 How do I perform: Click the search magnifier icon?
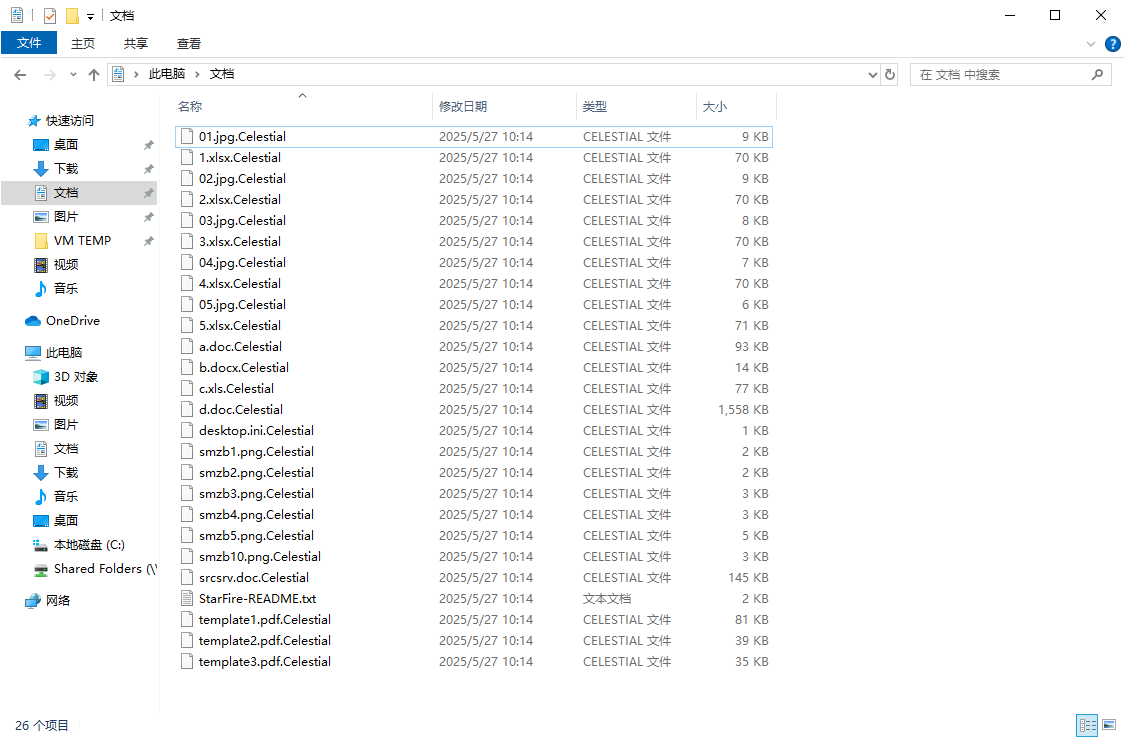pos(1097,75)
